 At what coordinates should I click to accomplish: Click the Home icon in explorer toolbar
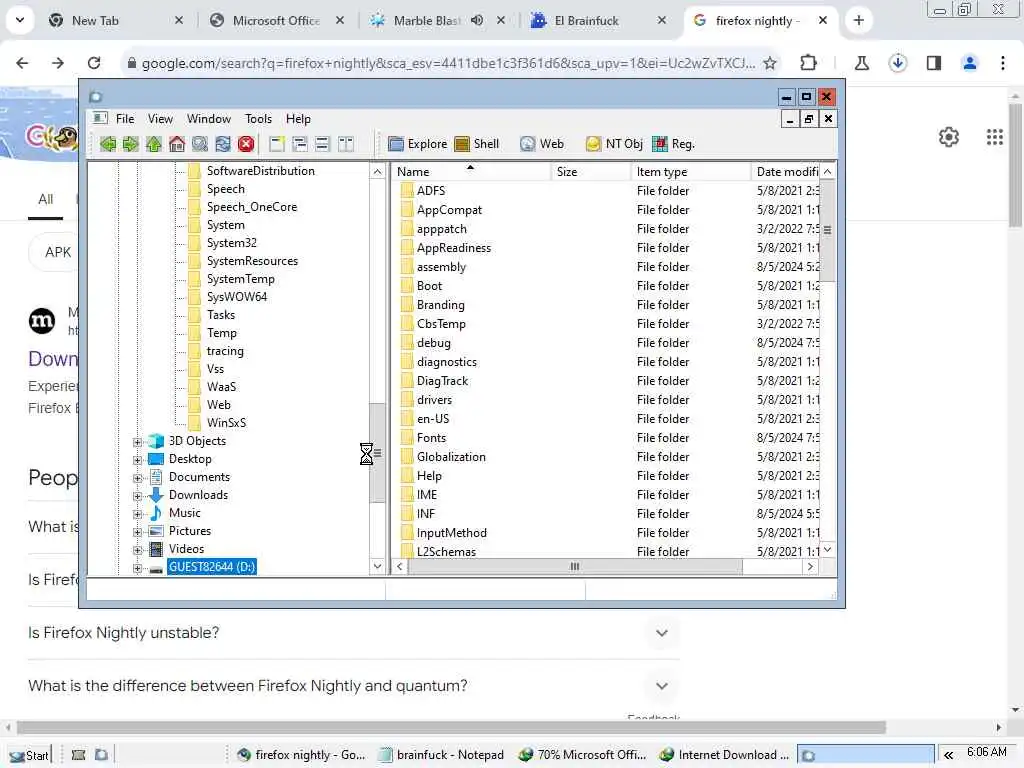(177, 144)
